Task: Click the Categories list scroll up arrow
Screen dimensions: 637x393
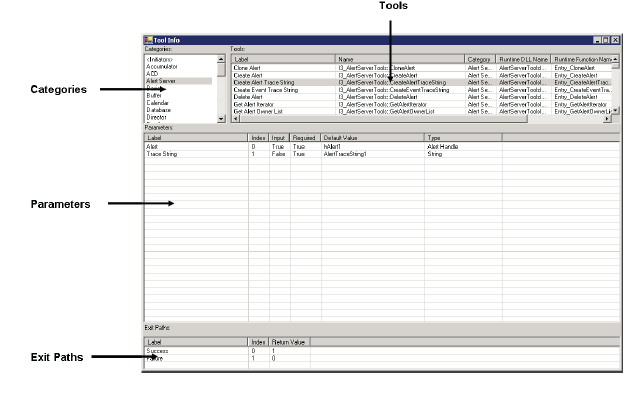Action: tap(221, 59)
